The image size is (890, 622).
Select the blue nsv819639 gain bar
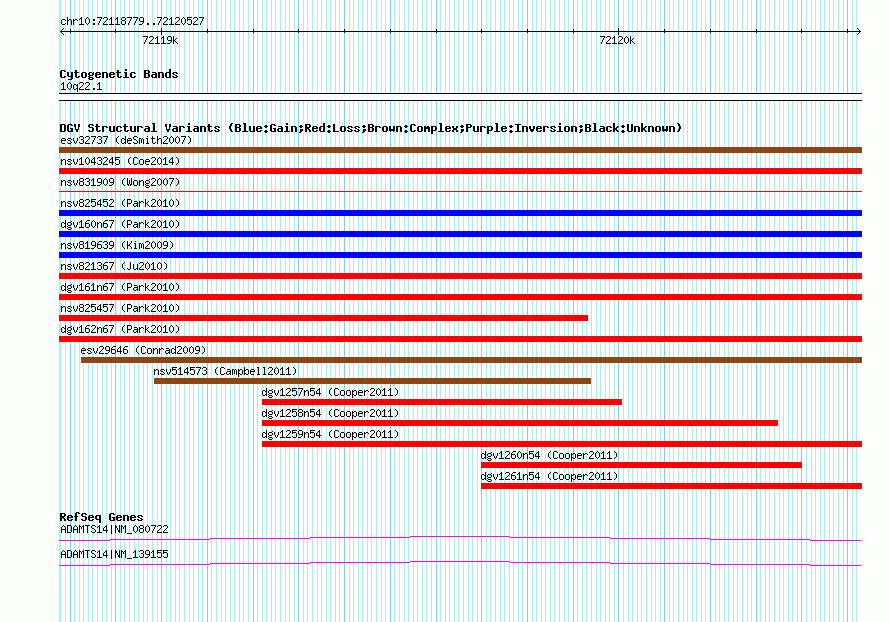point(460,255)
